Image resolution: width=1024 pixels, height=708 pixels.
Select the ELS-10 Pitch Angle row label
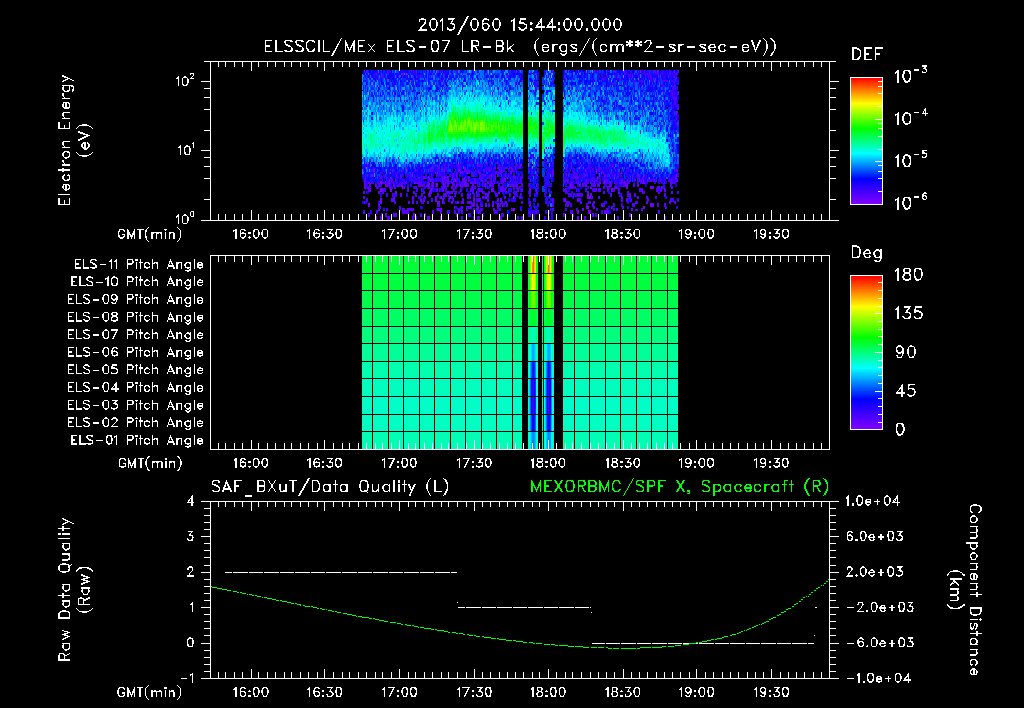tap(137, 282)
